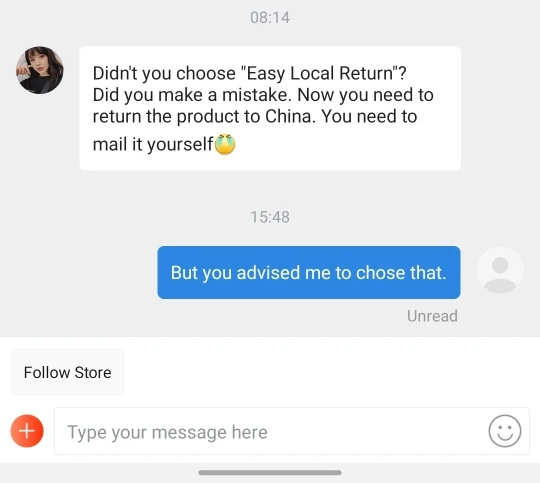Click the 15:48 timestamp
Viewport: 540px width, 483px height.
pyautogui.click(x=270, y=217)
